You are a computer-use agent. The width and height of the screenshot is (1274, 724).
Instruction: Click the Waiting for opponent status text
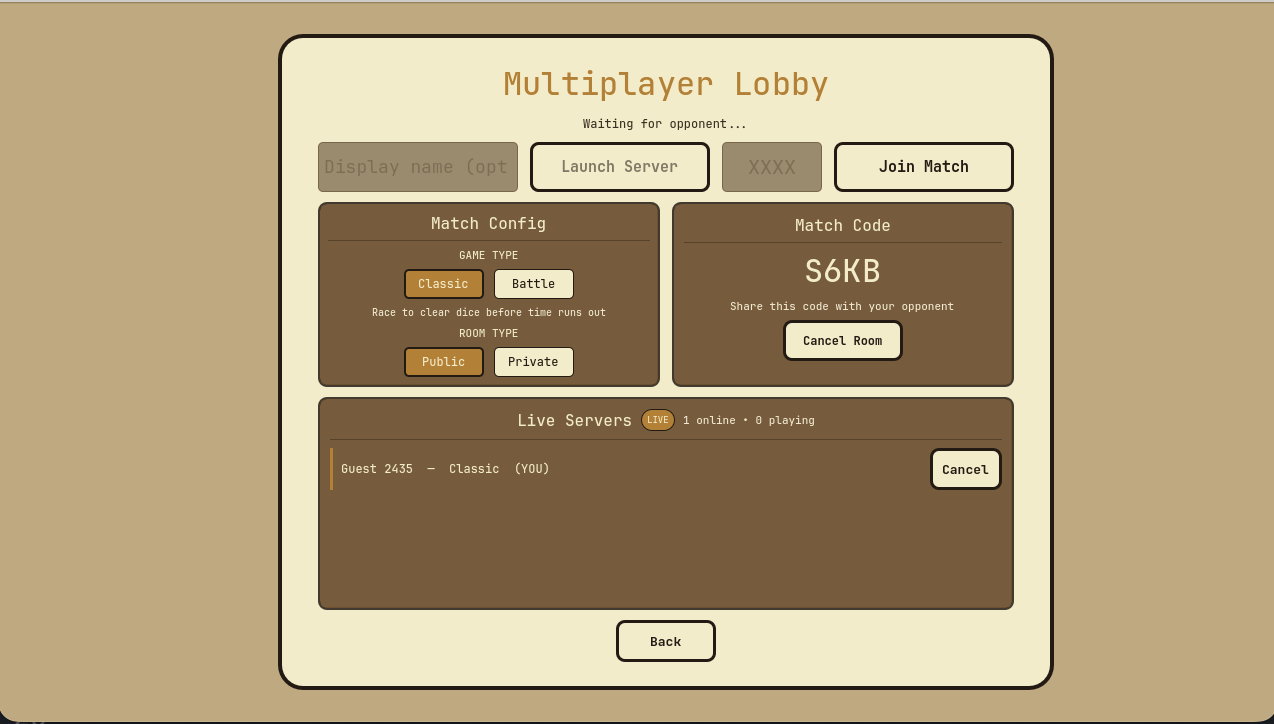665,123
